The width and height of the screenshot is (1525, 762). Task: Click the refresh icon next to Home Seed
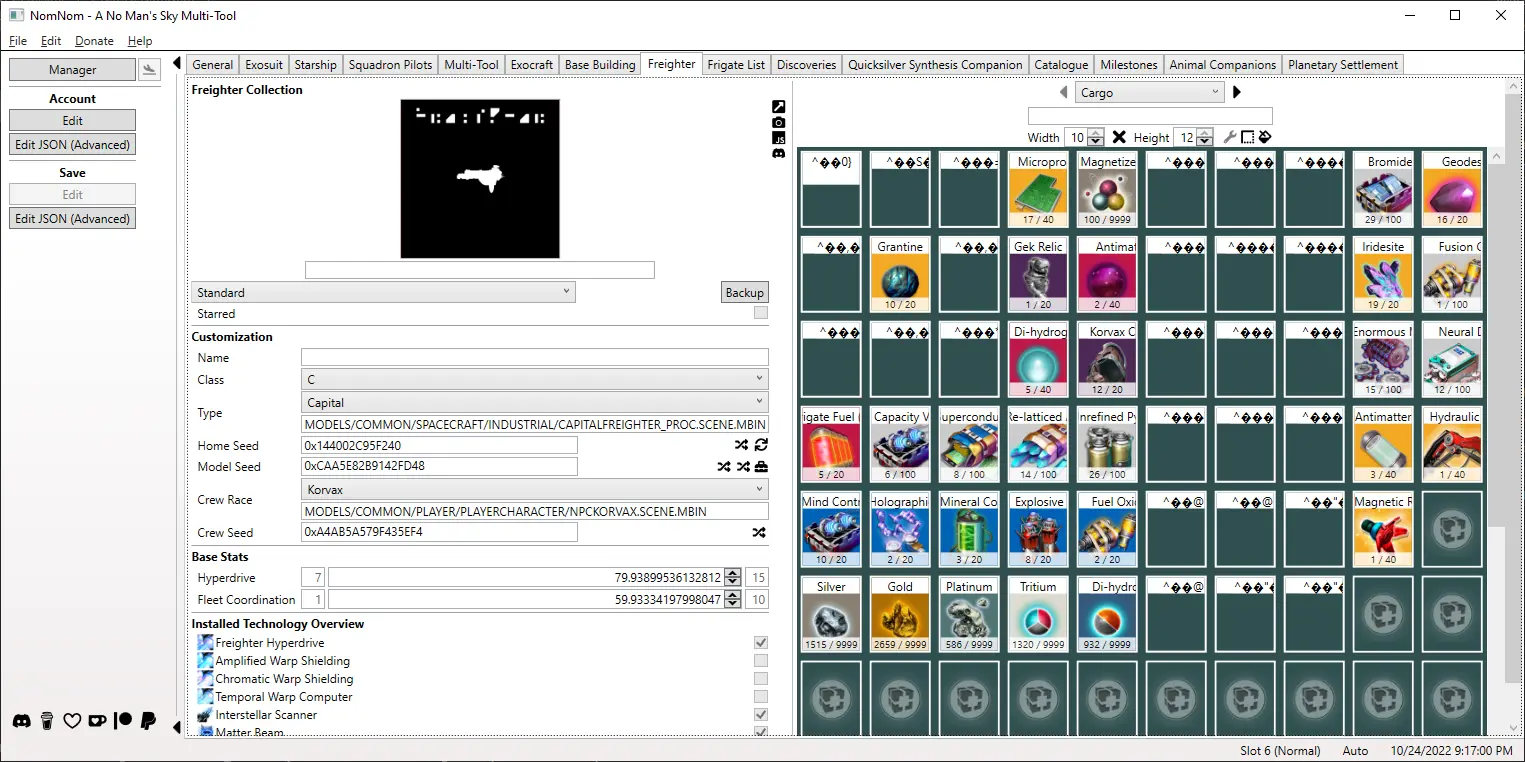pyautogui.click(x=761, y=445)
